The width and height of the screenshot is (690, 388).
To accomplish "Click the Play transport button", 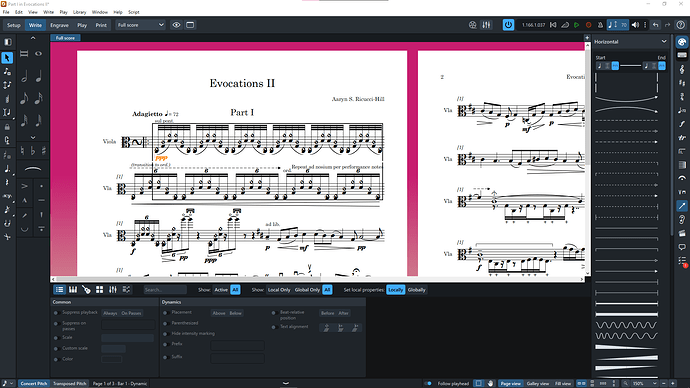I will coord(576,25).
